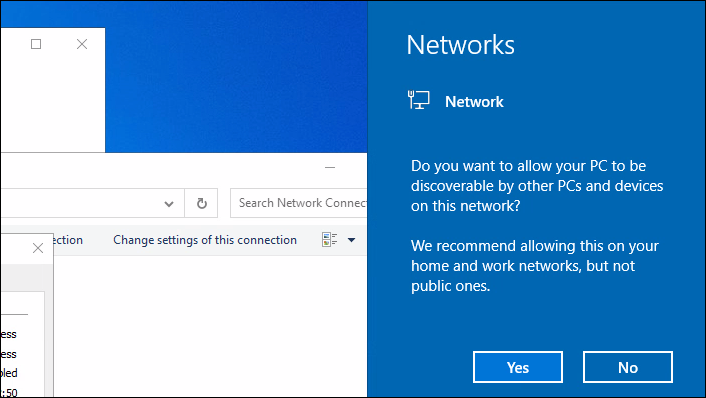Click the change view layout icon

click(330, 240)
